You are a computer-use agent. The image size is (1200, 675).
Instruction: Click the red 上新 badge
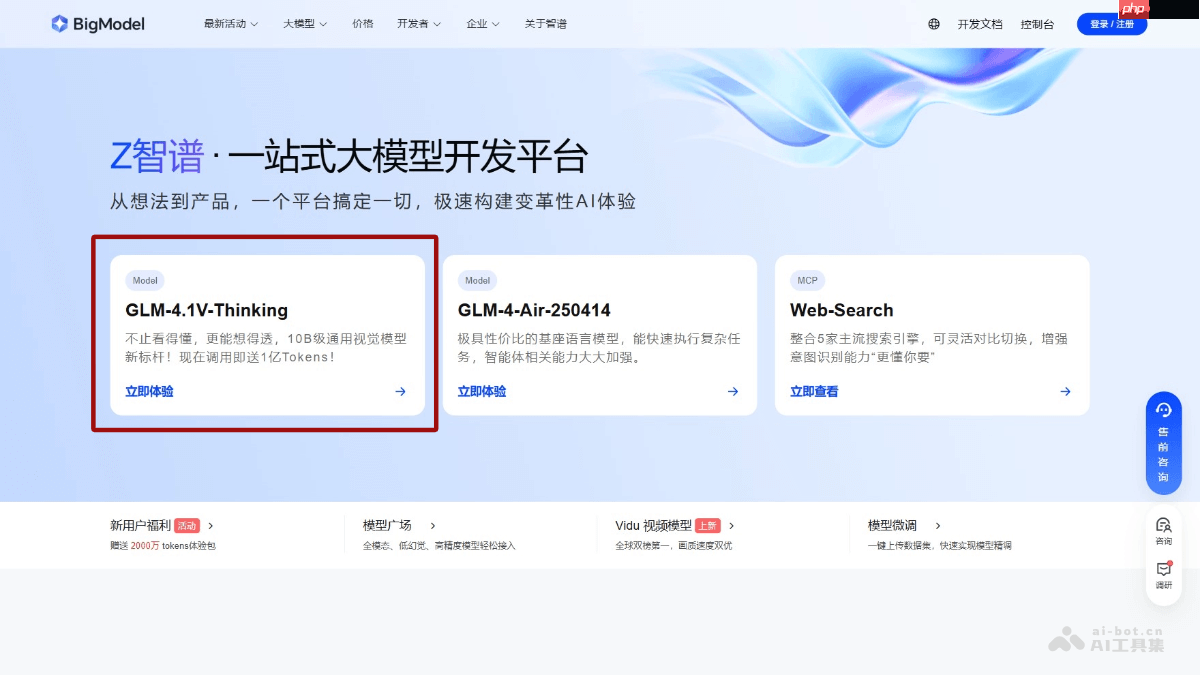(708, 525)
